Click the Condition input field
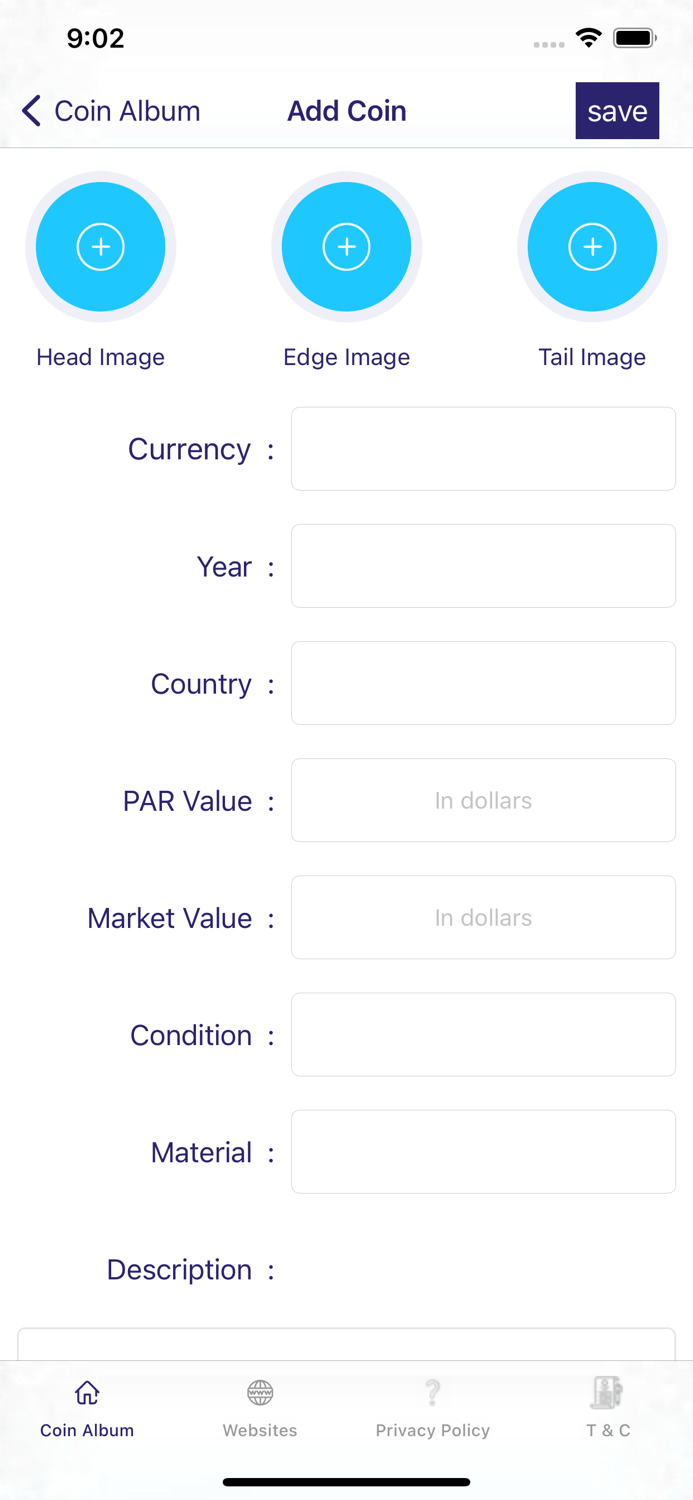The height and width of the screenshot is (1500, 693). (483, 1034)
